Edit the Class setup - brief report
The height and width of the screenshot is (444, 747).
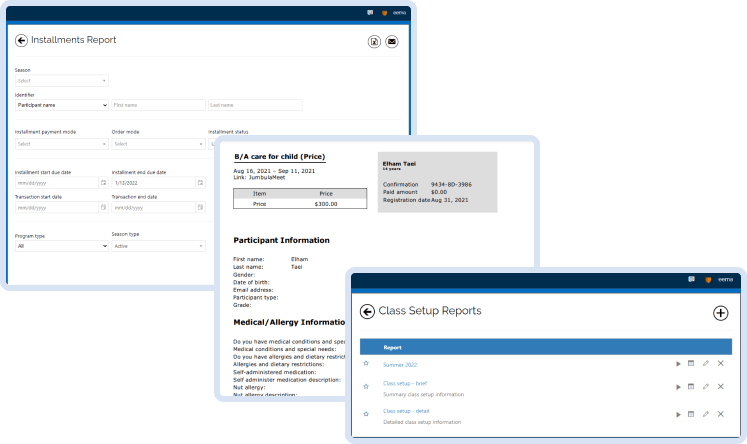[706, 386]
